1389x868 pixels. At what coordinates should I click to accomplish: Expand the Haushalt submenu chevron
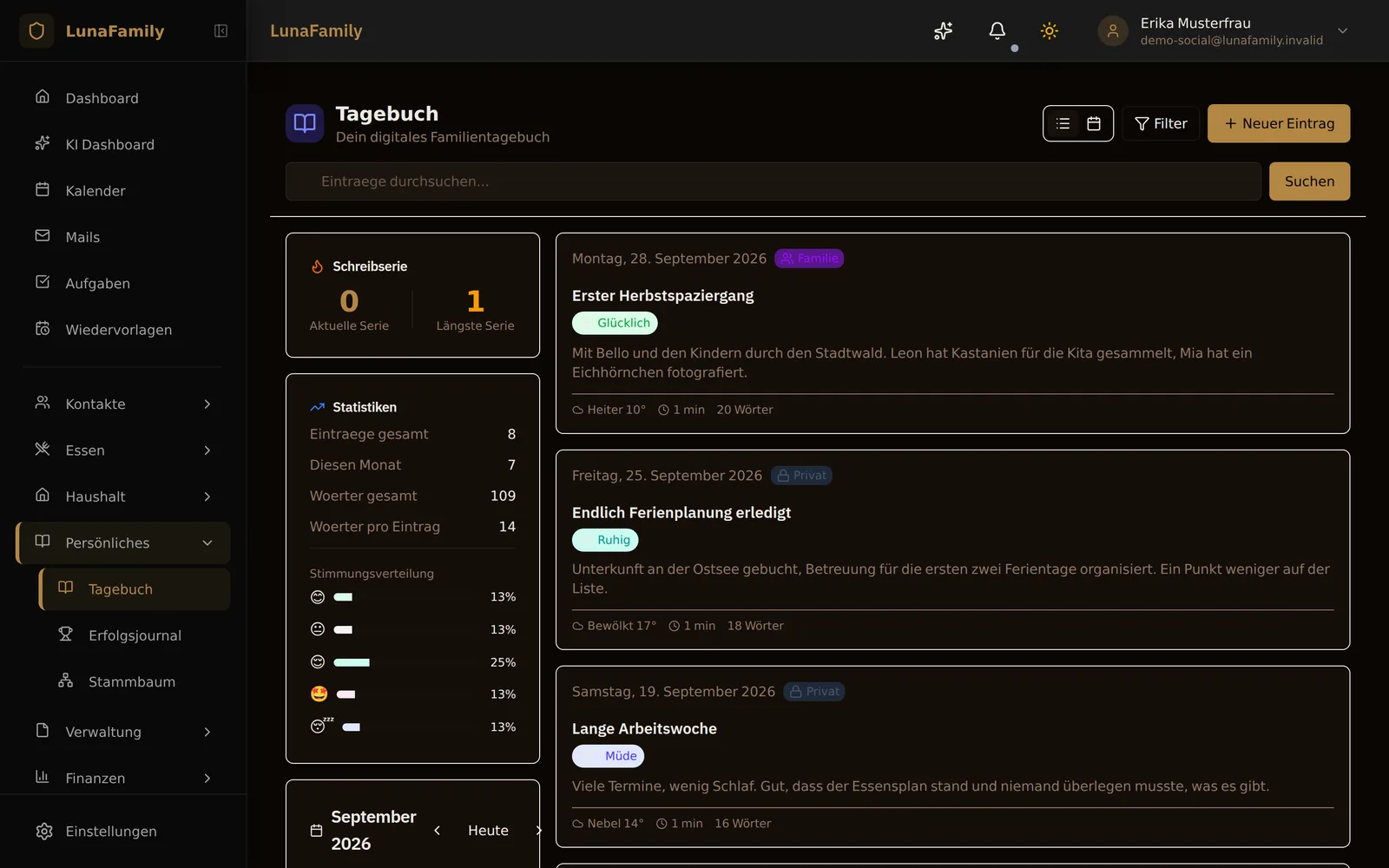point(207,496)
